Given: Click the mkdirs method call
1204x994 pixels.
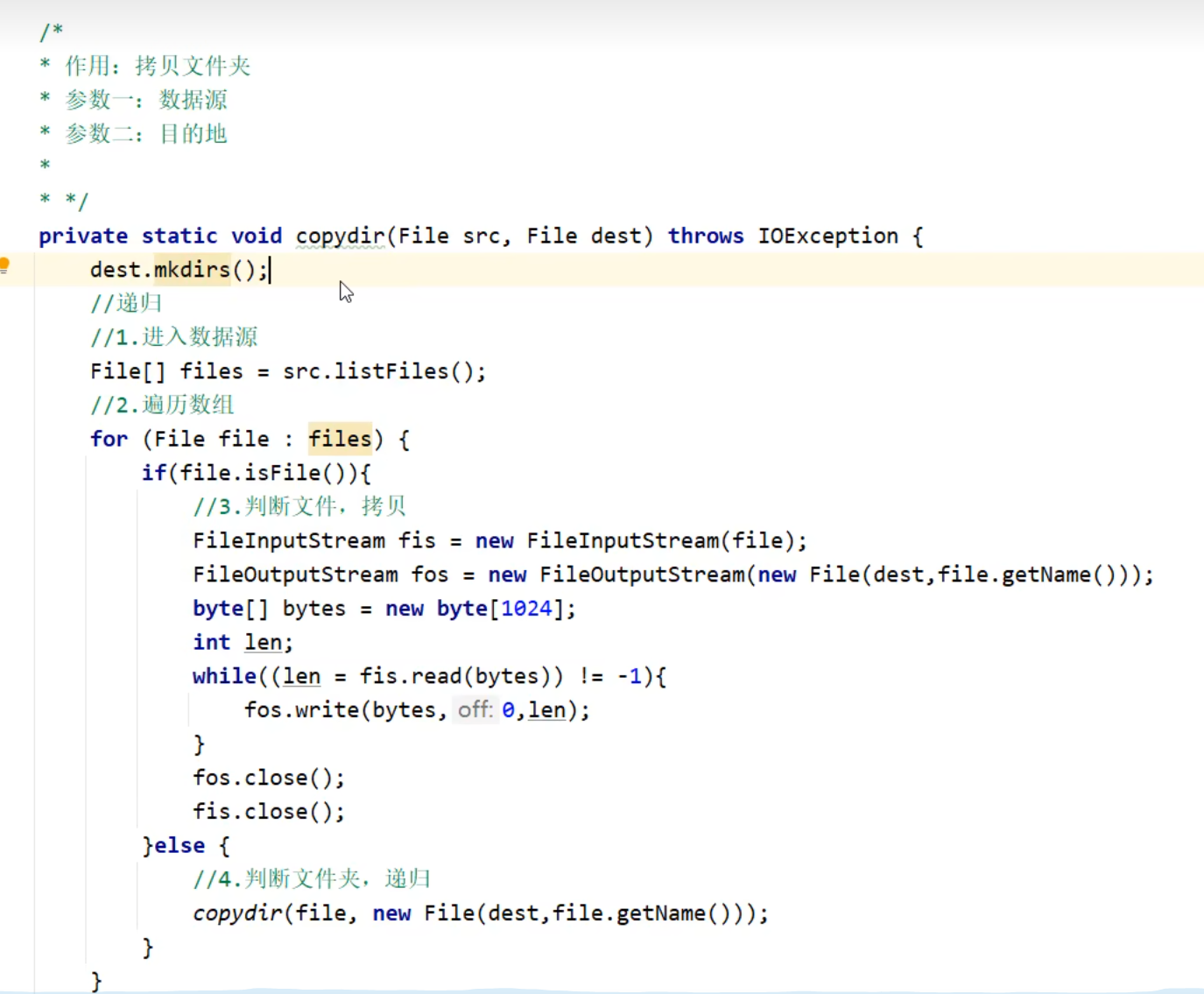Looking at the screenshot, I should coord(192,270).
